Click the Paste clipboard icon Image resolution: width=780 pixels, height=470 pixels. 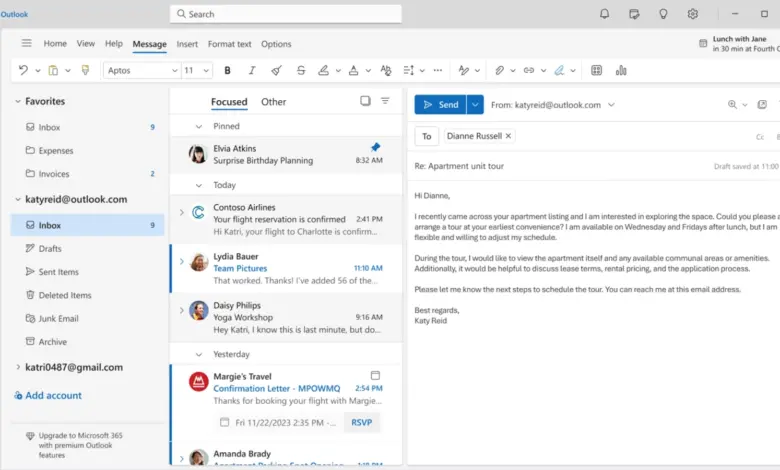[53, 70]
